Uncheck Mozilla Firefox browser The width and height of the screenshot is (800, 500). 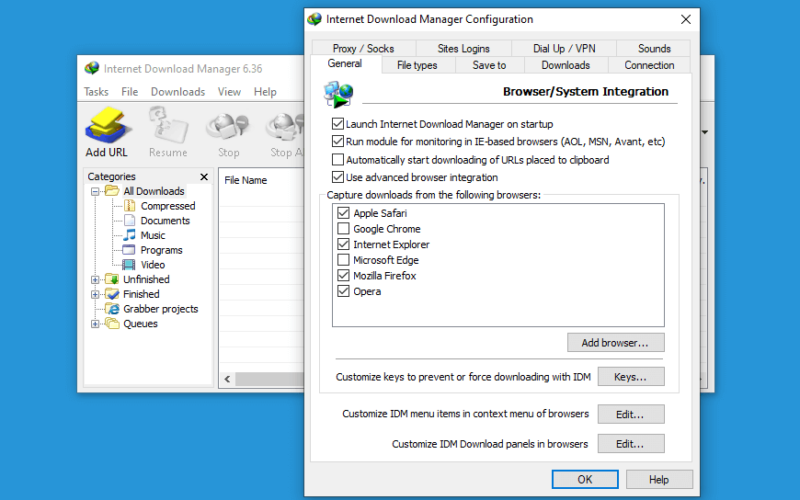pyautogui.click(x=343, y=276)
